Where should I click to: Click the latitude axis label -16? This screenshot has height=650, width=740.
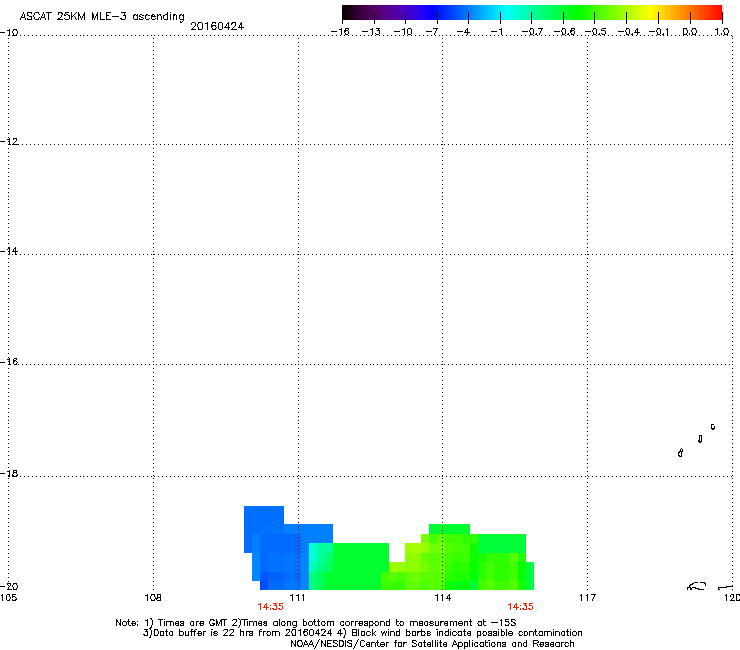(9, 362)
